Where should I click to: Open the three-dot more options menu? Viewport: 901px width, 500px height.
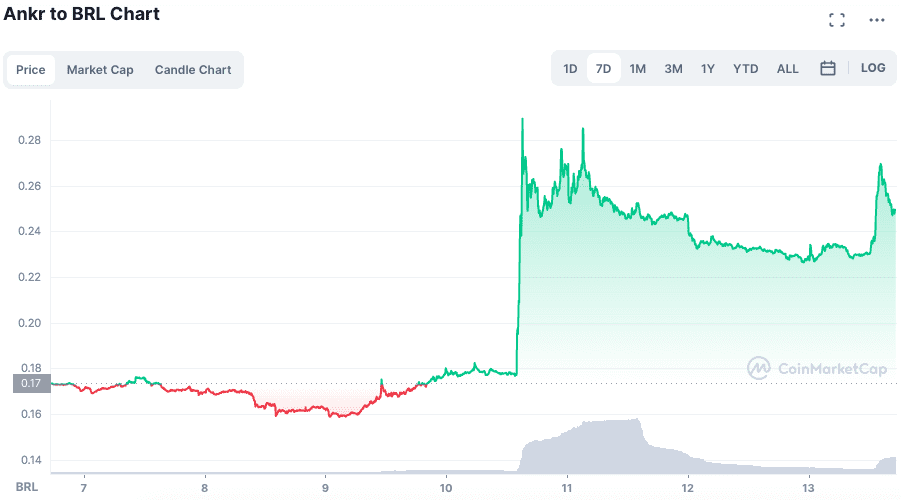coord(877,20)
